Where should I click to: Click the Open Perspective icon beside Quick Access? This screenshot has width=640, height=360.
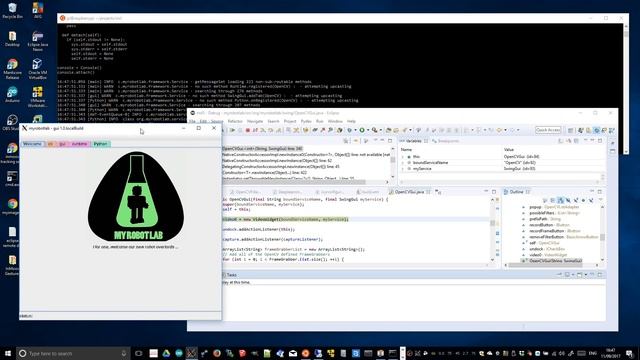(571, 130)
